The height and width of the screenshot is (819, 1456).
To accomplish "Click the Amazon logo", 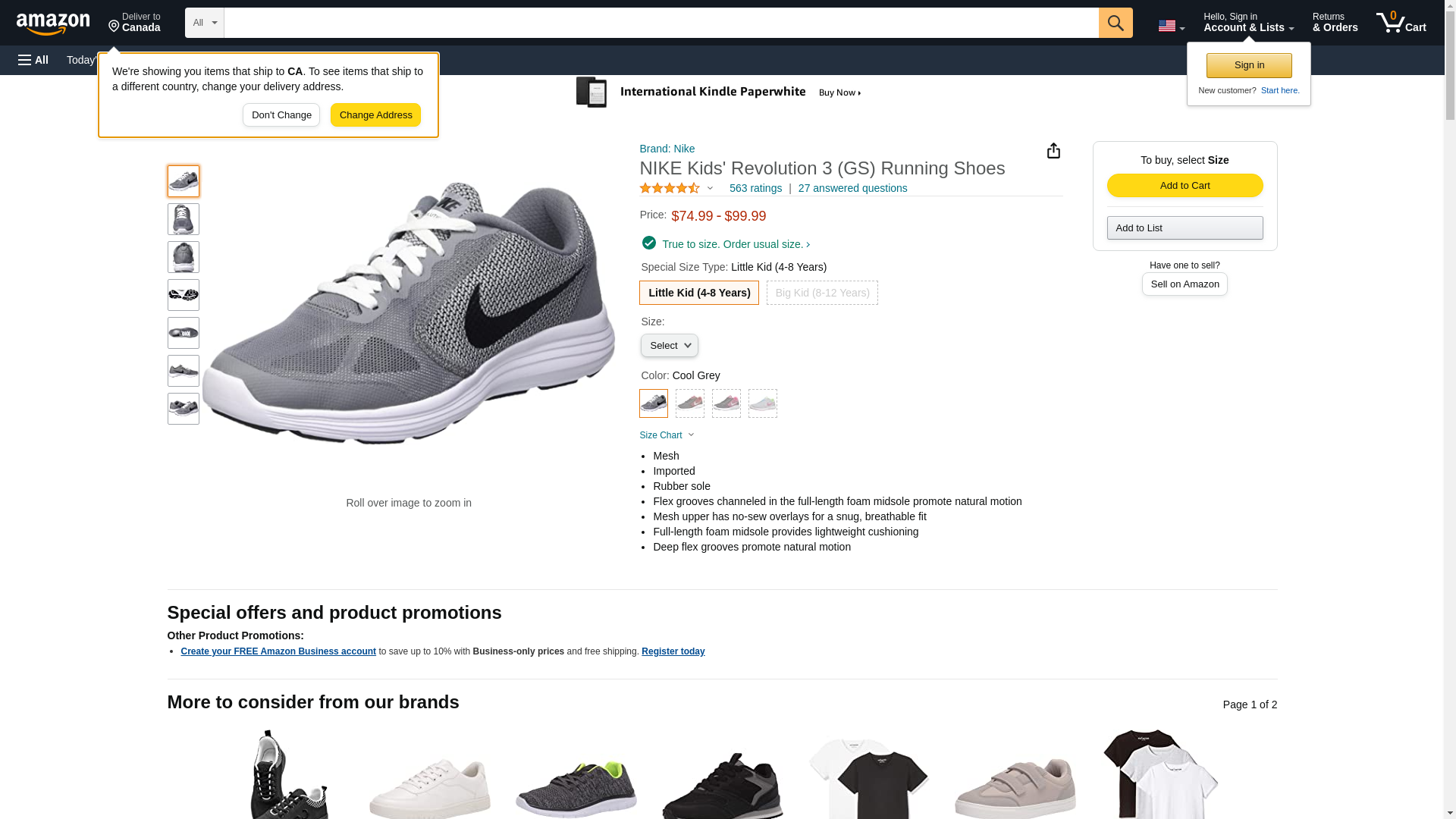I will click(53, 24).
